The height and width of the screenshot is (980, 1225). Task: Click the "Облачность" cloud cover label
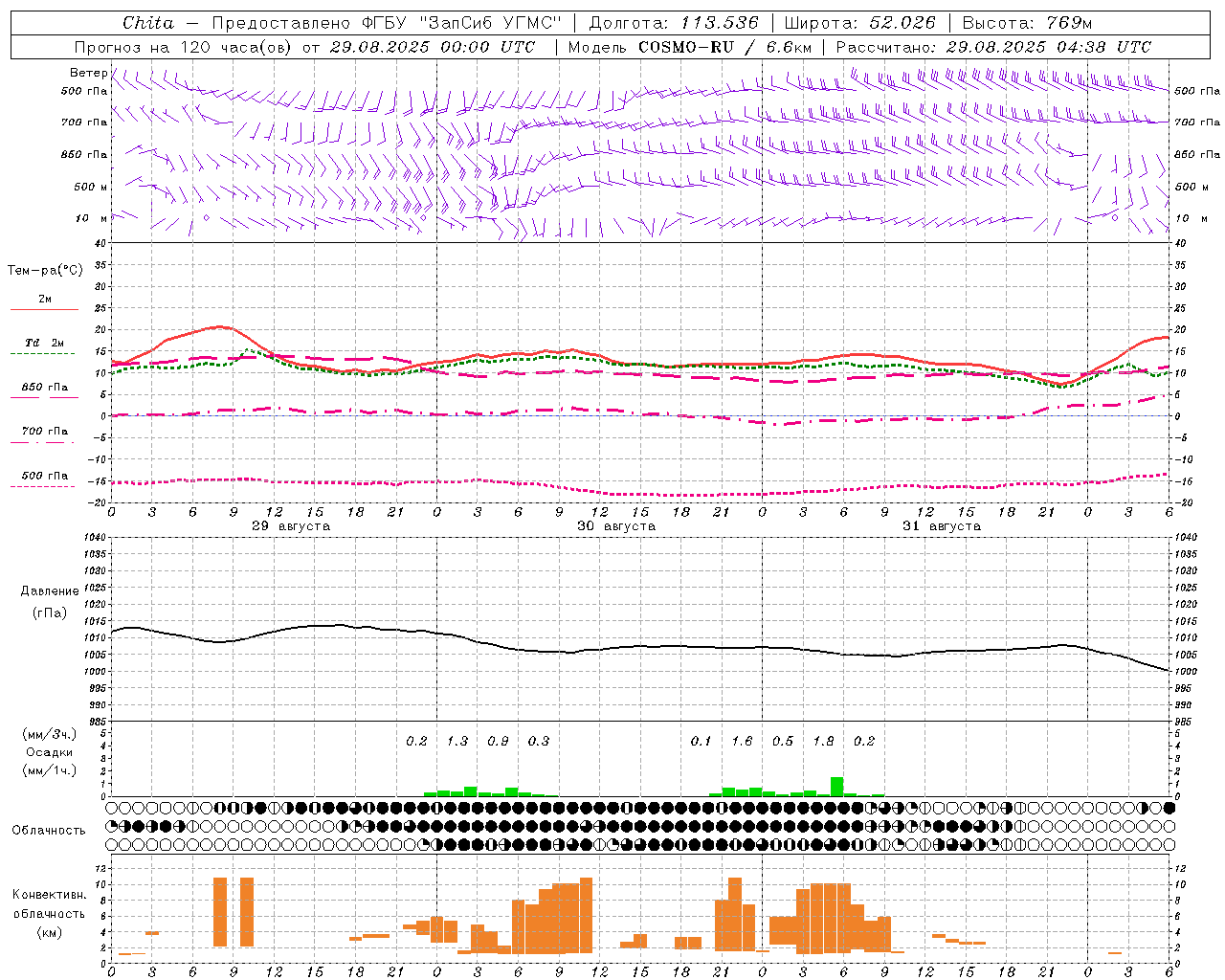click(49, 831)
